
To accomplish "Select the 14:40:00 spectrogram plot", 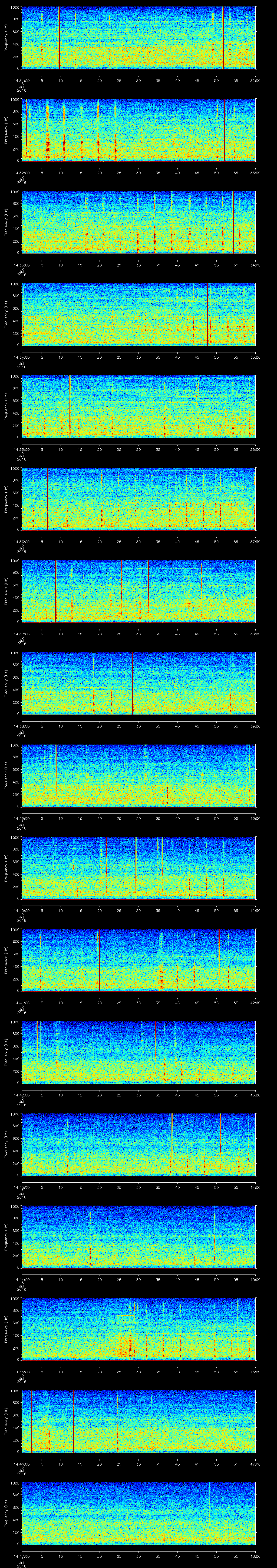I will point(139,868).
